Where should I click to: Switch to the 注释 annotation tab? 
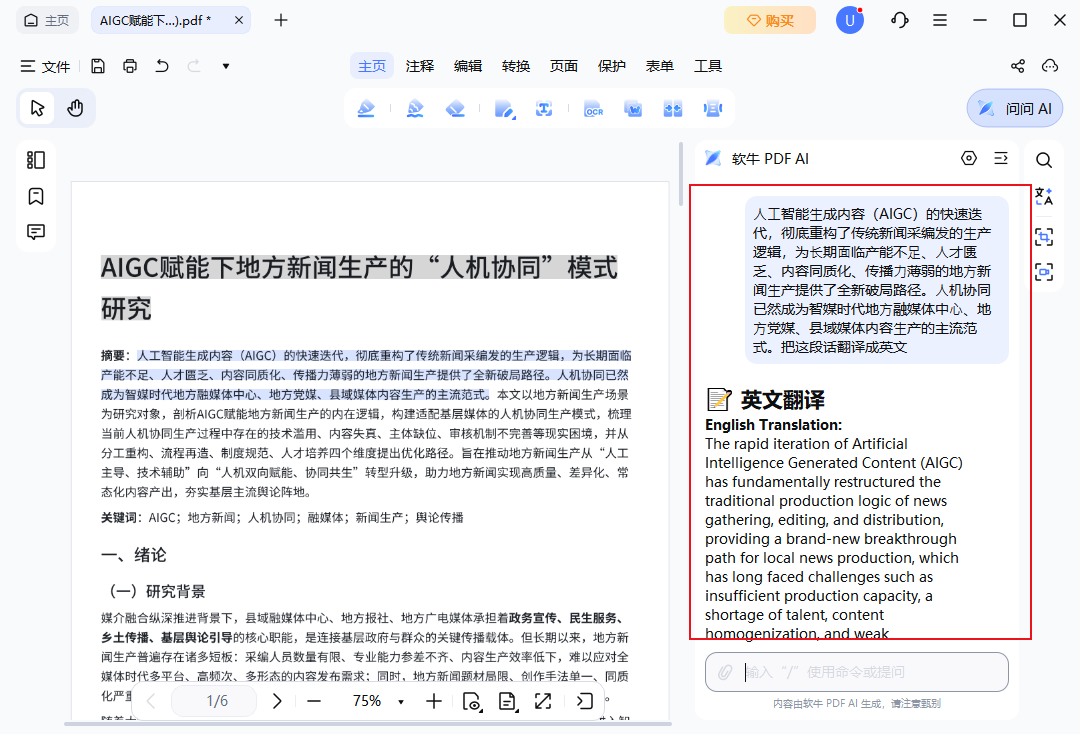click(420, 66)
